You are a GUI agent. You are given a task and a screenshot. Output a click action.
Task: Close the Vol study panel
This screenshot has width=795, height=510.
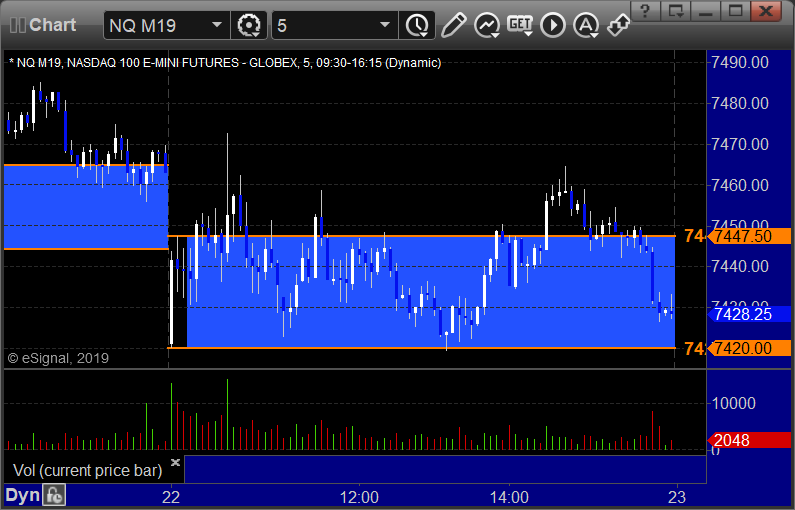click(175, 462)
